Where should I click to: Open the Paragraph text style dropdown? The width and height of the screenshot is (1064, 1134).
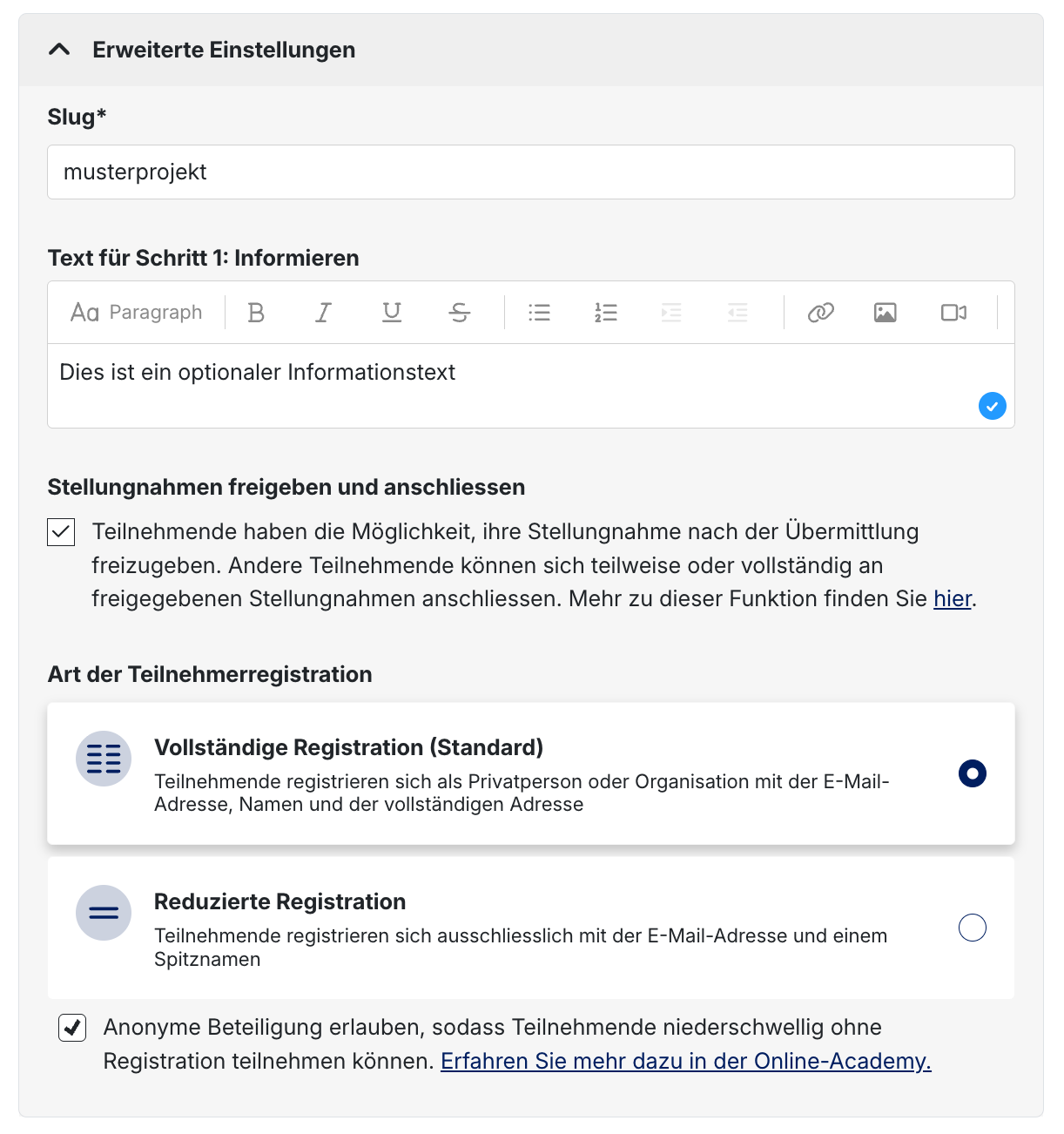coord(137,313)
